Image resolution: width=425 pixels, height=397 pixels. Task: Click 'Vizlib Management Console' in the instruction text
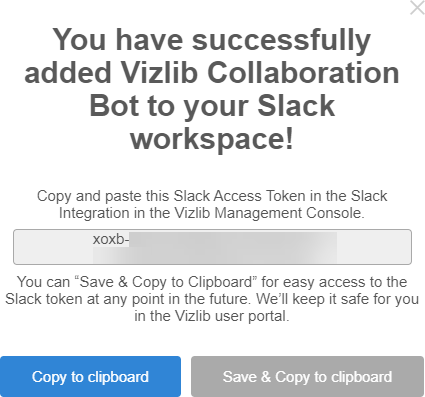[x=268, y=213]
